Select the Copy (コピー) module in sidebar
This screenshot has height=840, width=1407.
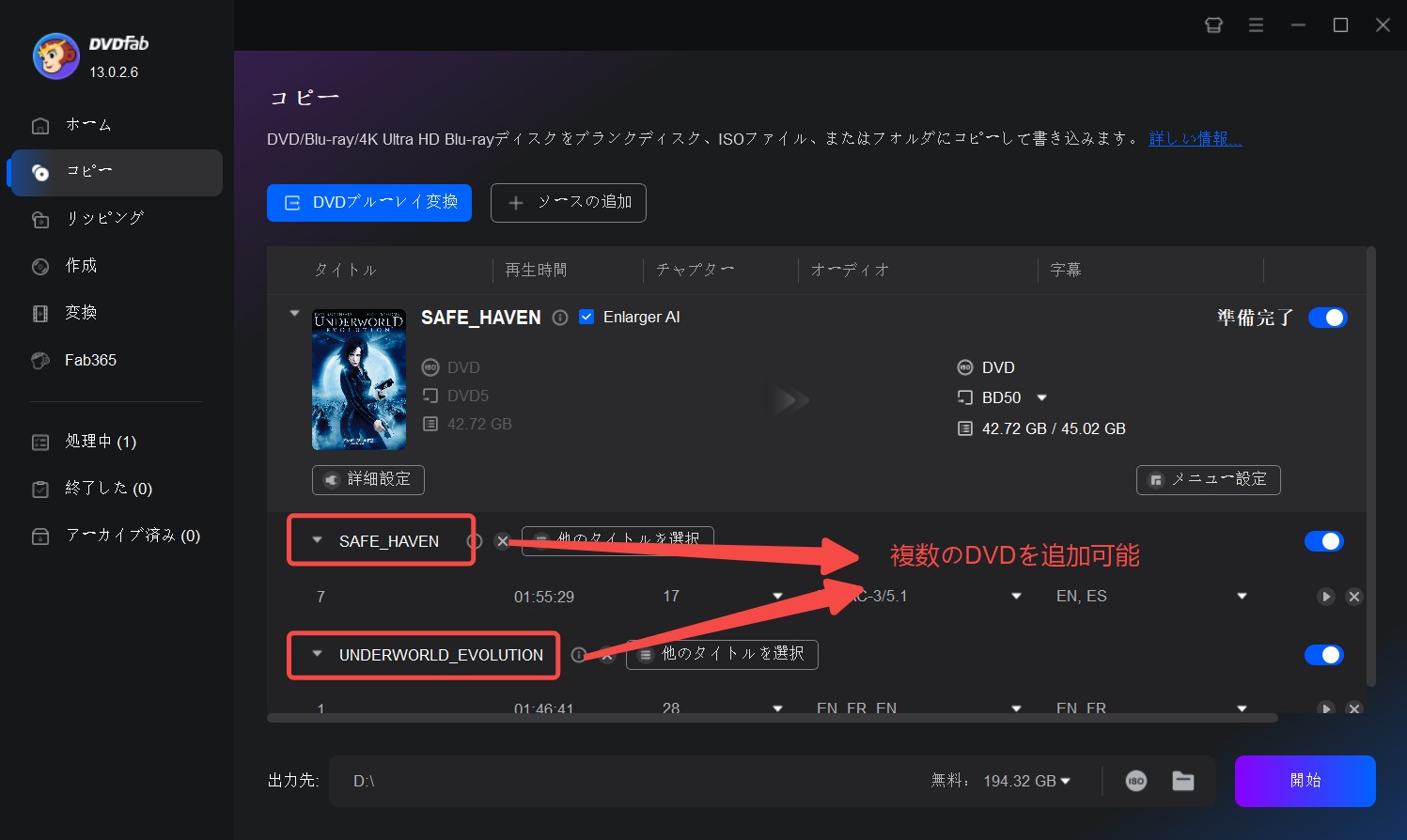click(x=117, y=172)
